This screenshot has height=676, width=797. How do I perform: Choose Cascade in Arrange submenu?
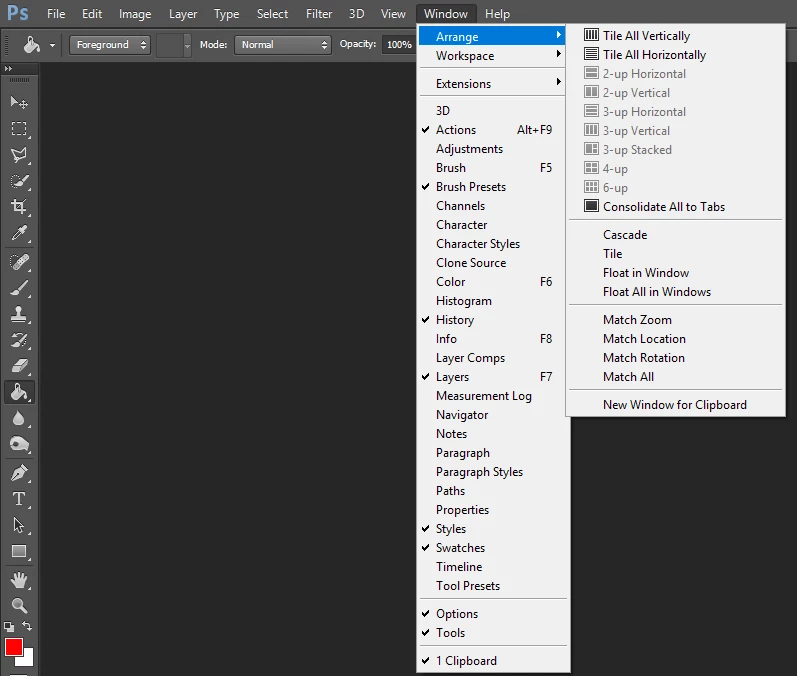click(x=675, y=235)
